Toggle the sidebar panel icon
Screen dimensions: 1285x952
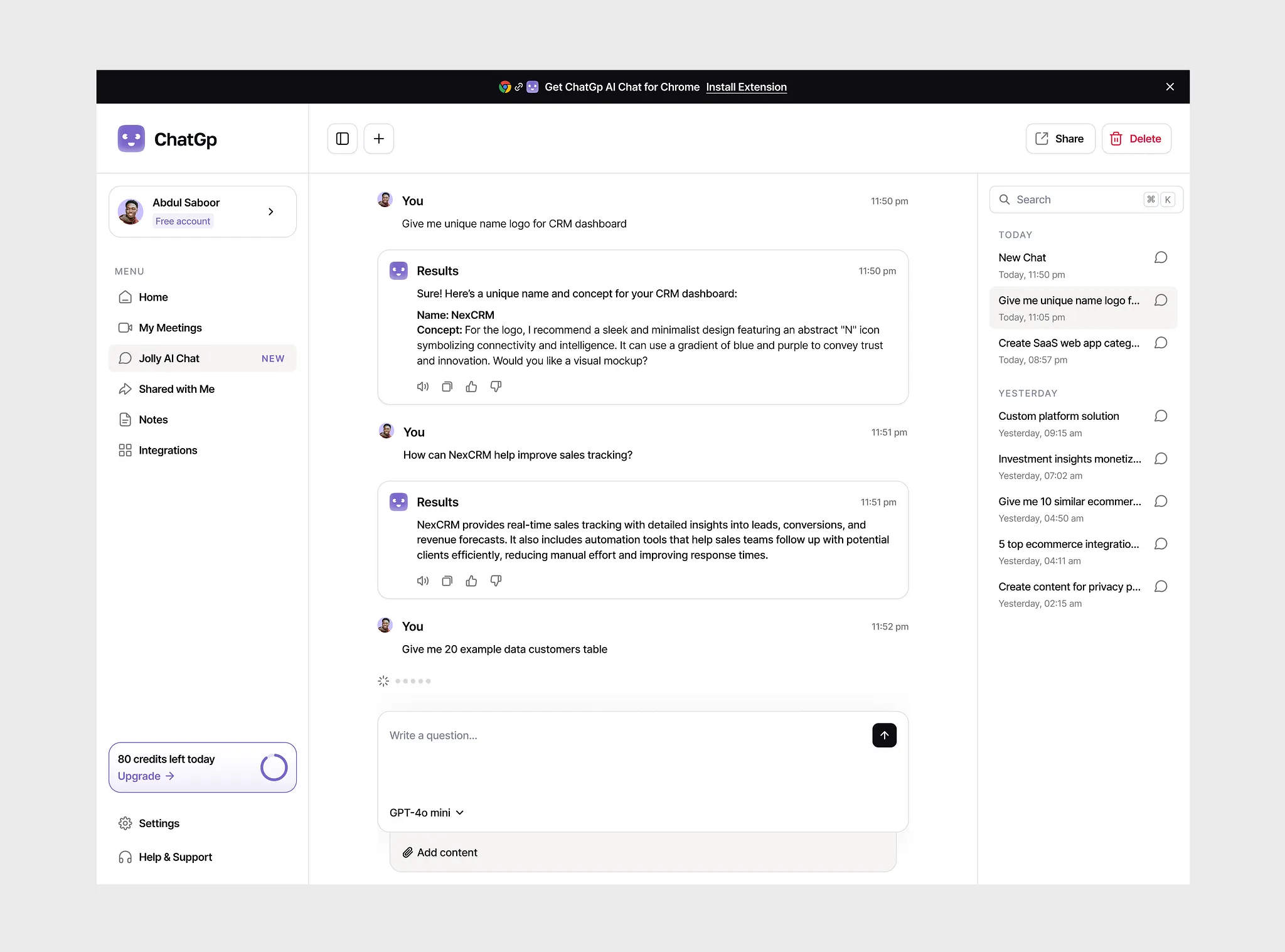343,139
